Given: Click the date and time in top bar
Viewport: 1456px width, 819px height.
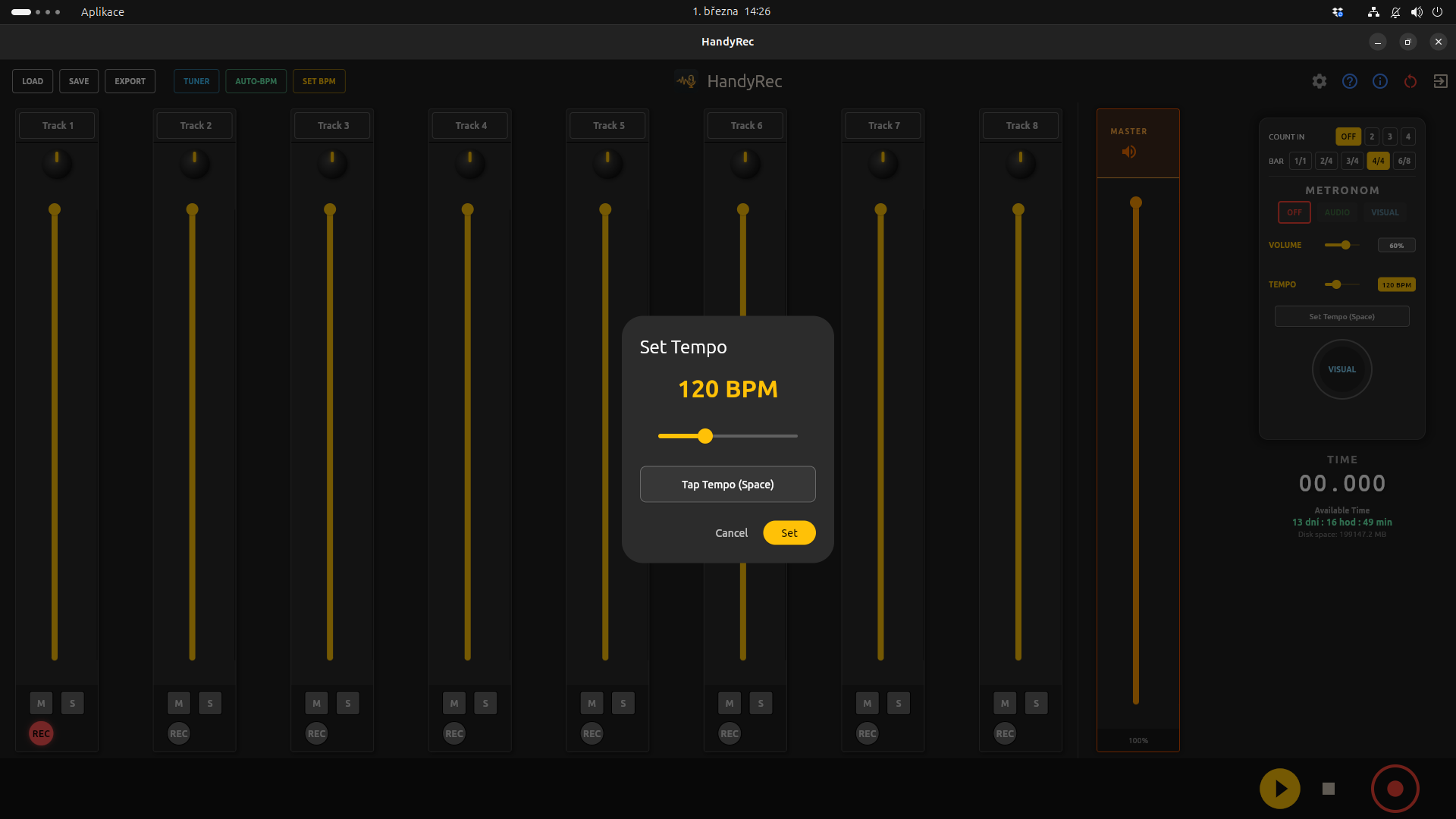Looking at the screenshot, I should 731,11.
